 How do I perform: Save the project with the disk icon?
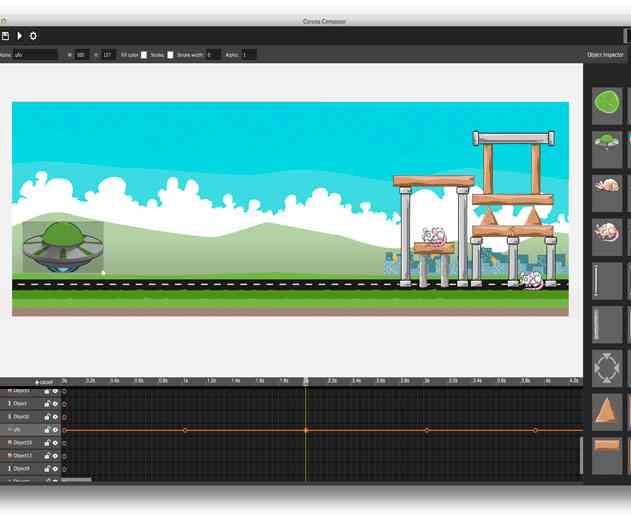pos(5,36)
